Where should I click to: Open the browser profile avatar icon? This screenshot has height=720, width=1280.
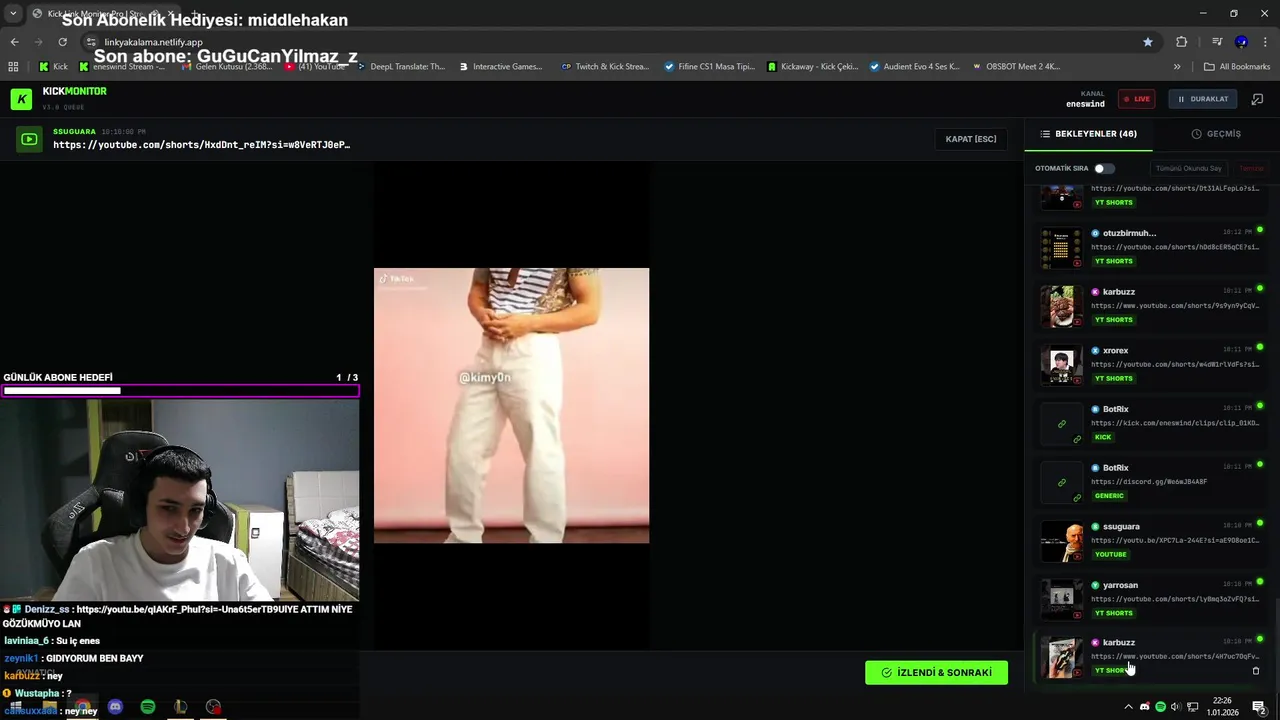click(1241, 42)
